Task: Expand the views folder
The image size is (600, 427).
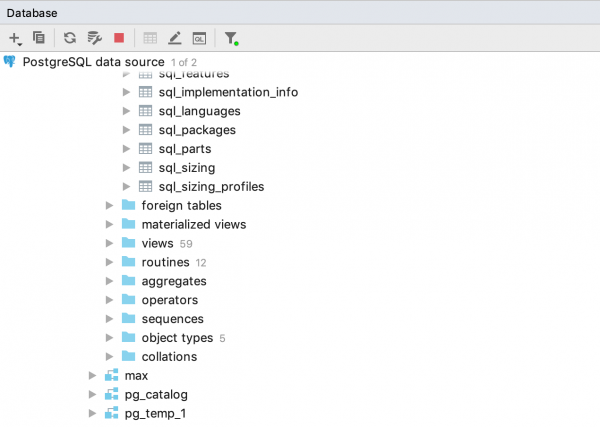Action: (x=110, y=243)
